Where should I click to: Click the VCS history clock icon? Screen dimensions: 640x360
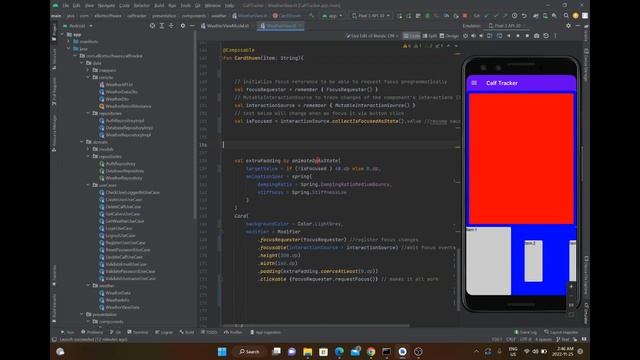tap(515, 16)
